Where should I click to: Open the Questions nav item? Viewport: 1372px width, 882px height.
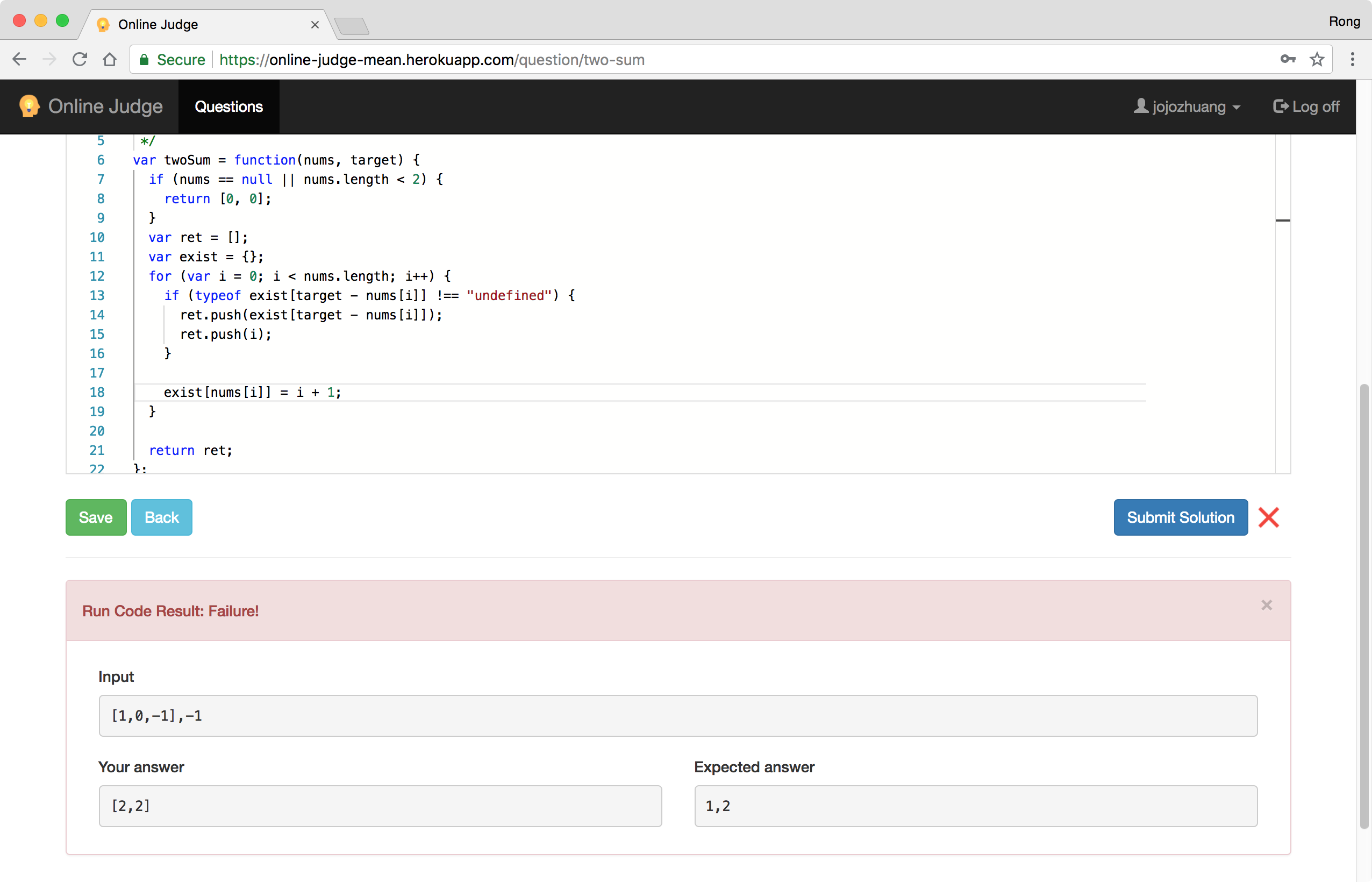[229, 106]
